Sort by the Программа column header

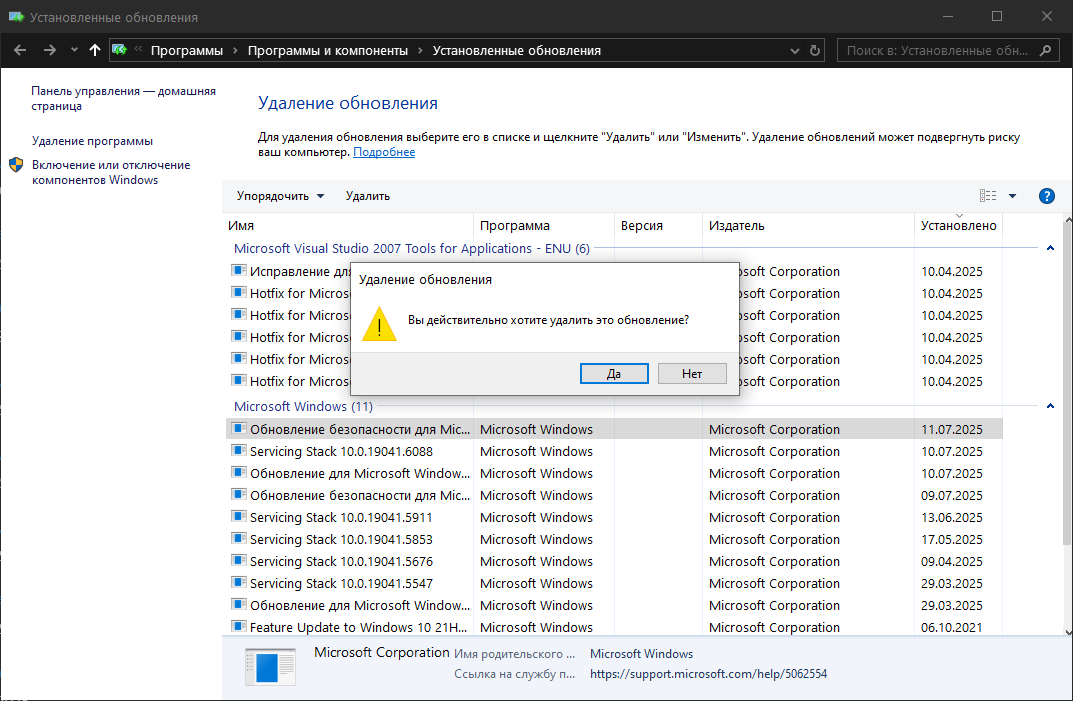[544, 225]
